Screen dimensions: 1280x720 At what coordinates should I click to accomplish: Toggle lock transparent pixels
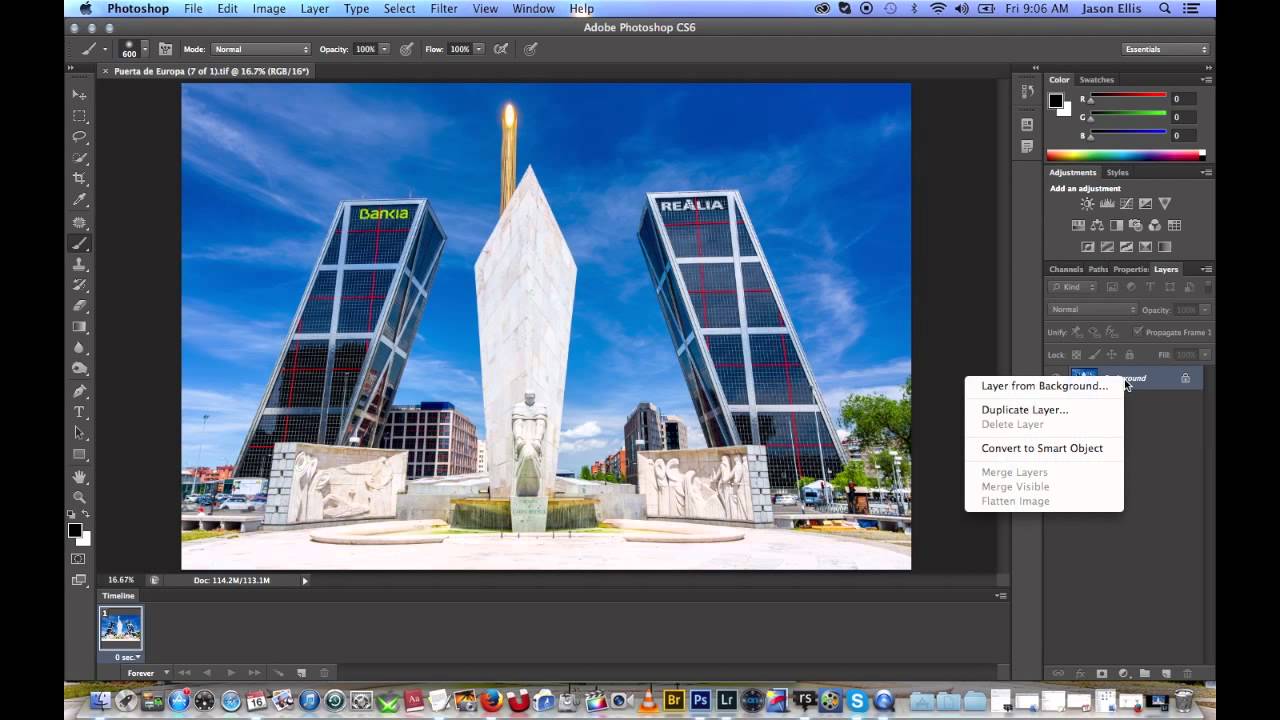[1077, 355]
